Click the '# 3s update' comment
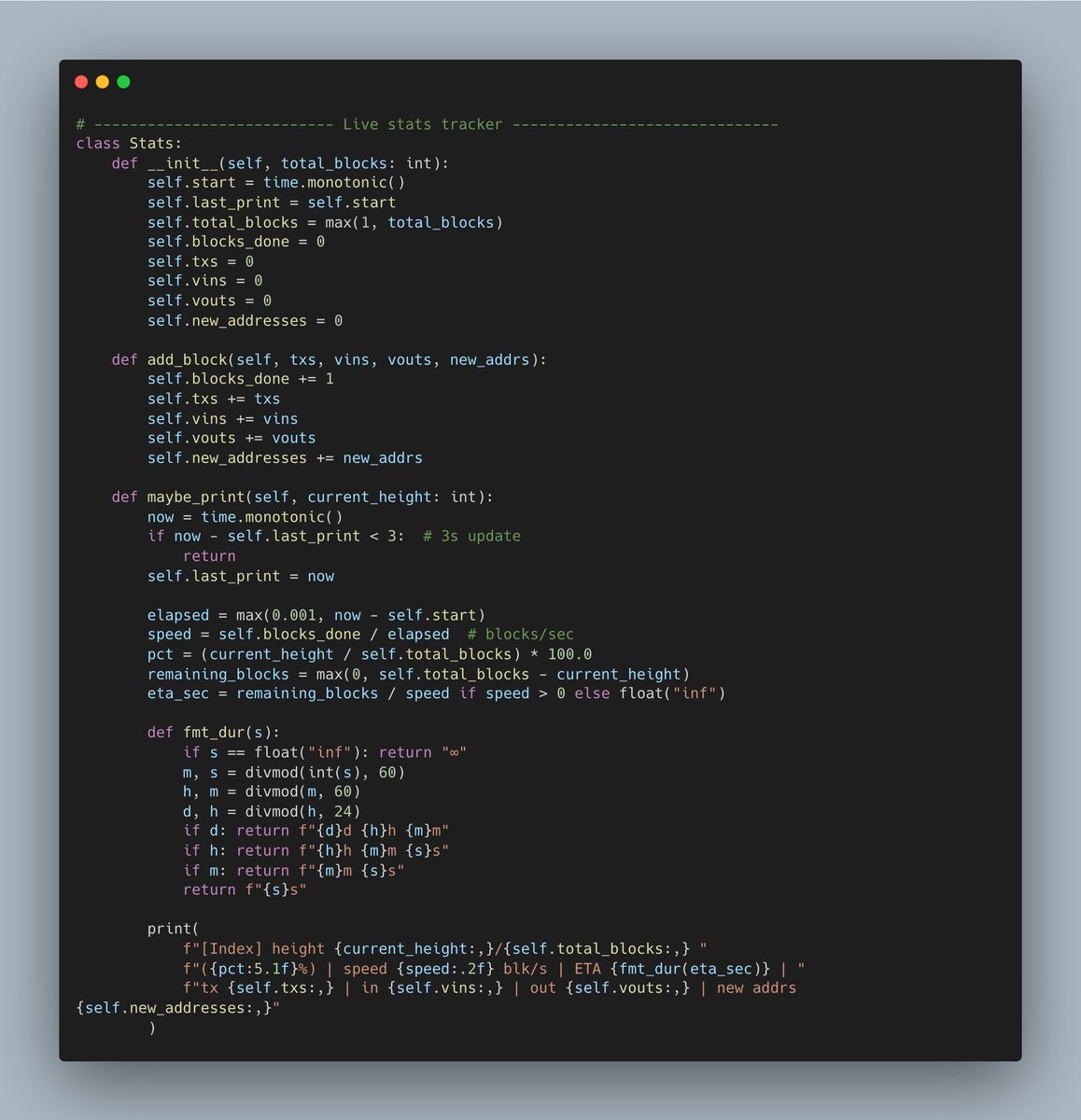The width and height of the screenshot is (1081, 1120). click(x=471, y=536)
